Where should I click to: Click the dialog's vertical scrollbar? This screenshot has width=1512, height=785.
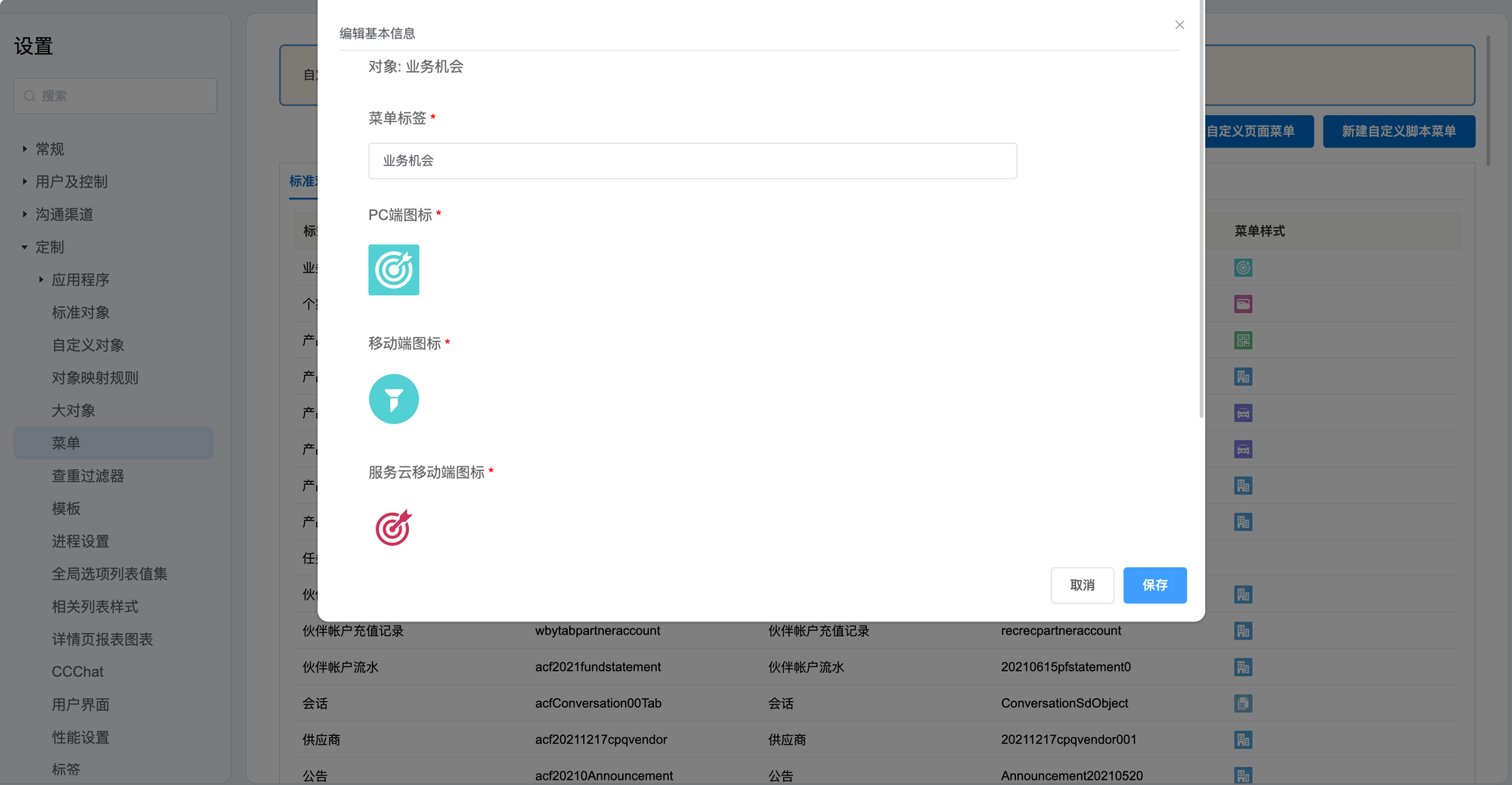tap(1201, 227)
